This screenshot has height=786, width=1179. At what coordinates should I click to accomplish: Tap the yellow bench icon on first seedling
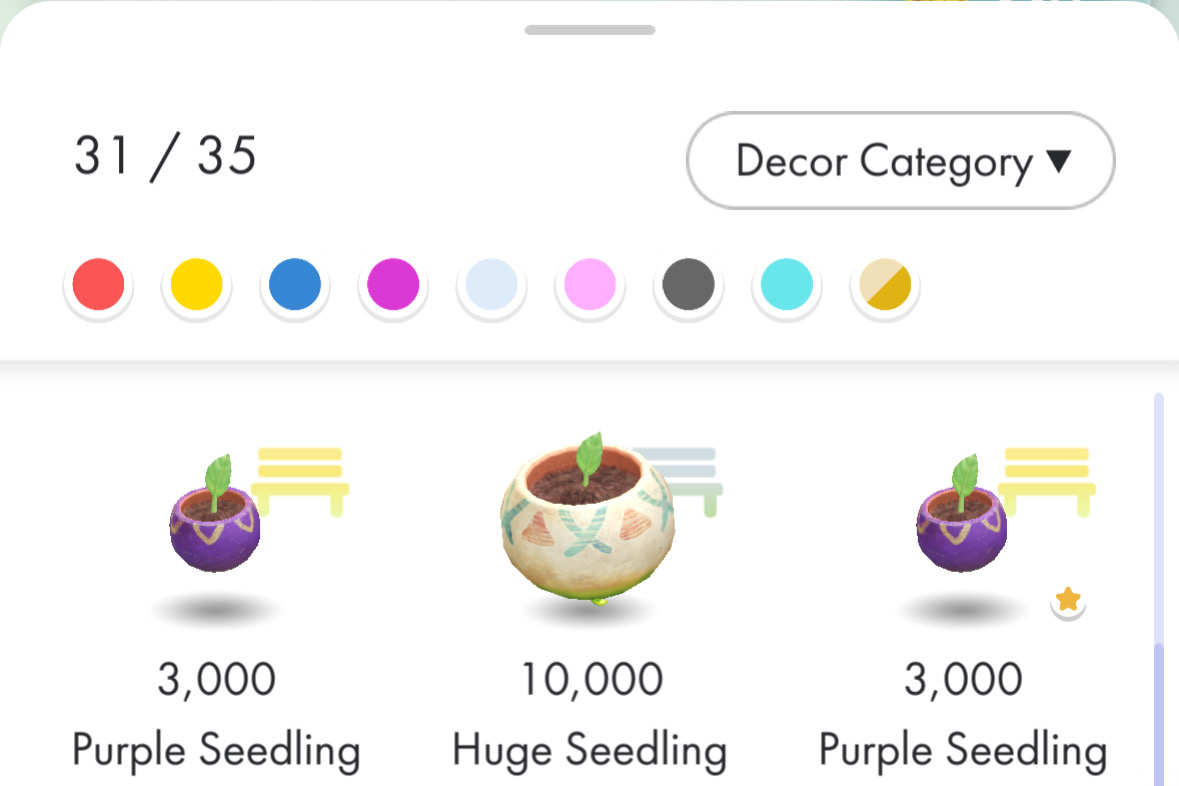300,478
